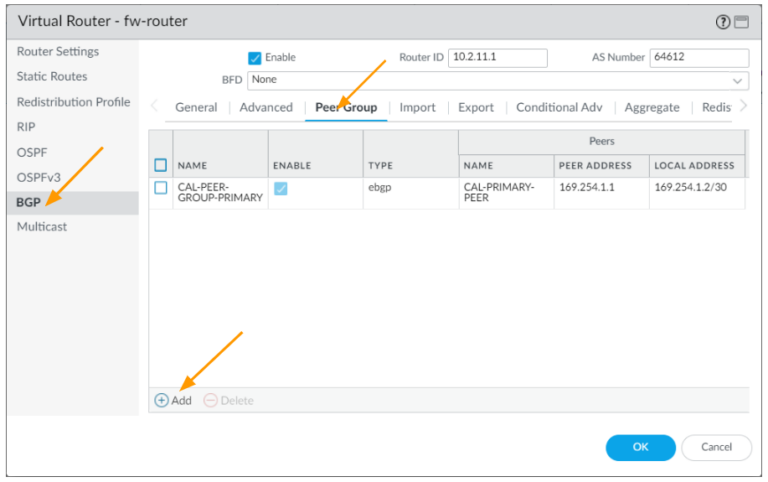This screenshot has height=482, width=768.
Task: Click the ENABLE column header
Action: pos(292,166)
